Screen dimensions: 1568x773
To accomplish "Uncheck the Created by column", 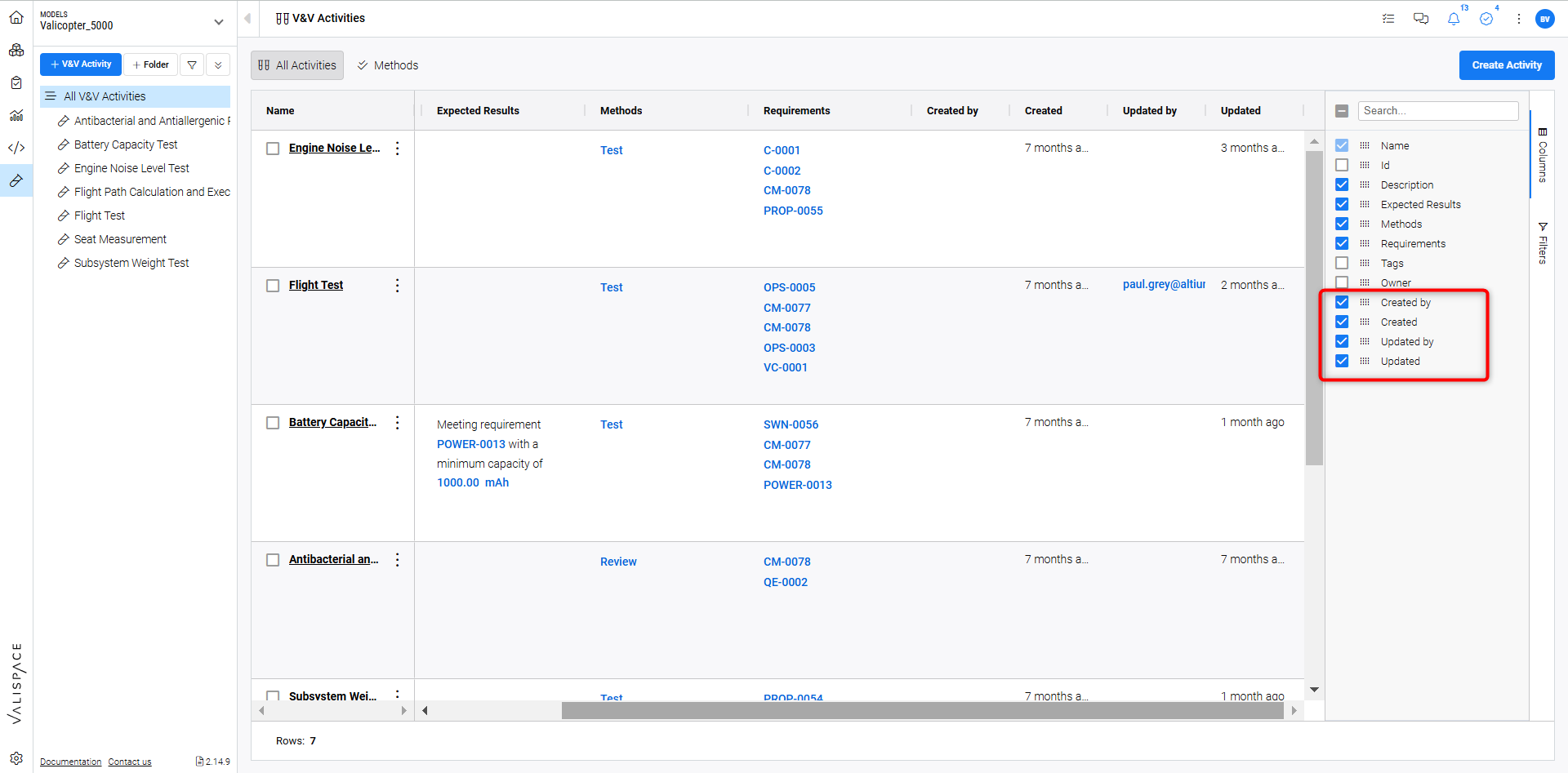I will (1342, 302).
